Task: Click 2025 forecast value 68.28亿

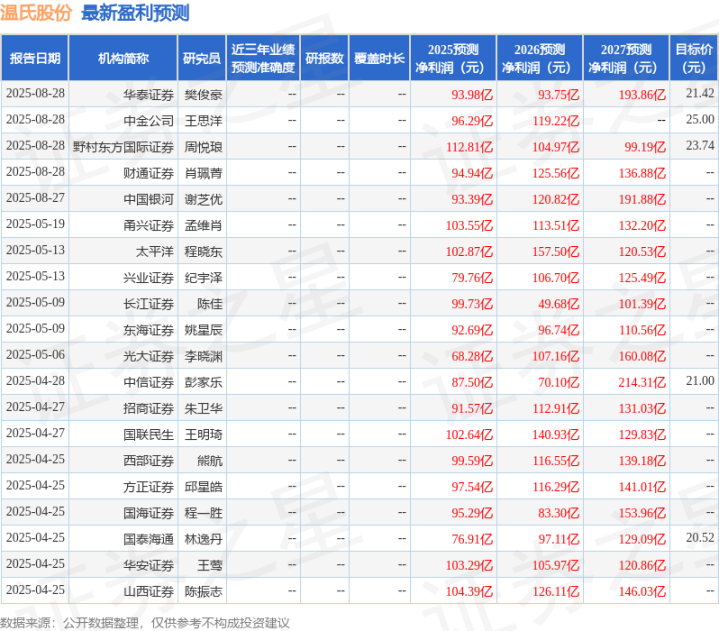Action: click(472, 356)
